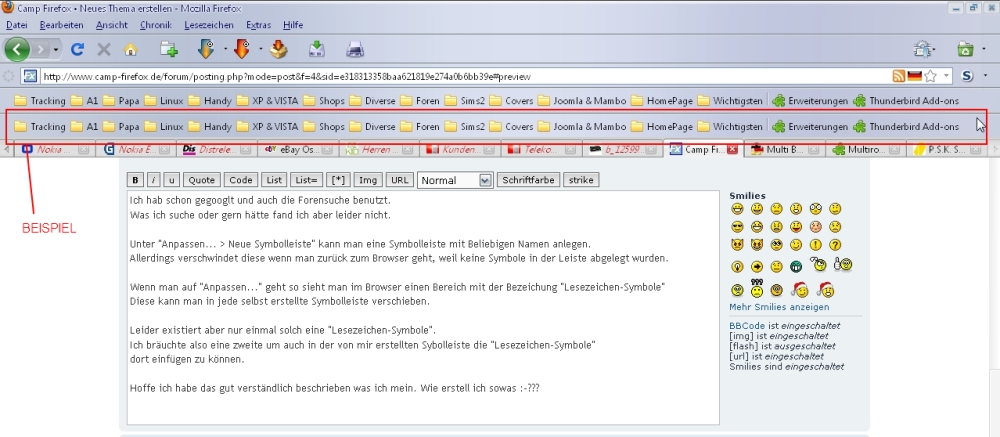Switch to the Distrele... tab
1000x437 pixels.
[217, 150]
